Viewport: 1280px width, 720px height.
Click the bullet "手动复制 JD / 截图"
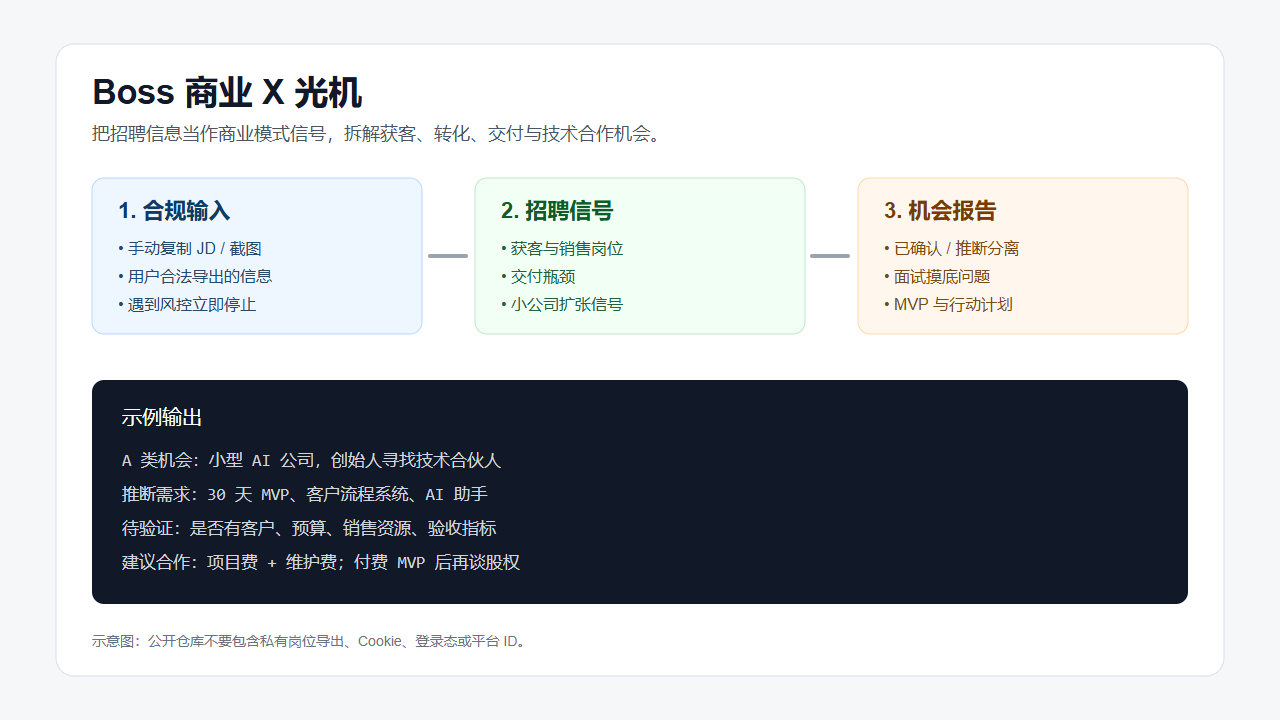(x=190, y=249)
